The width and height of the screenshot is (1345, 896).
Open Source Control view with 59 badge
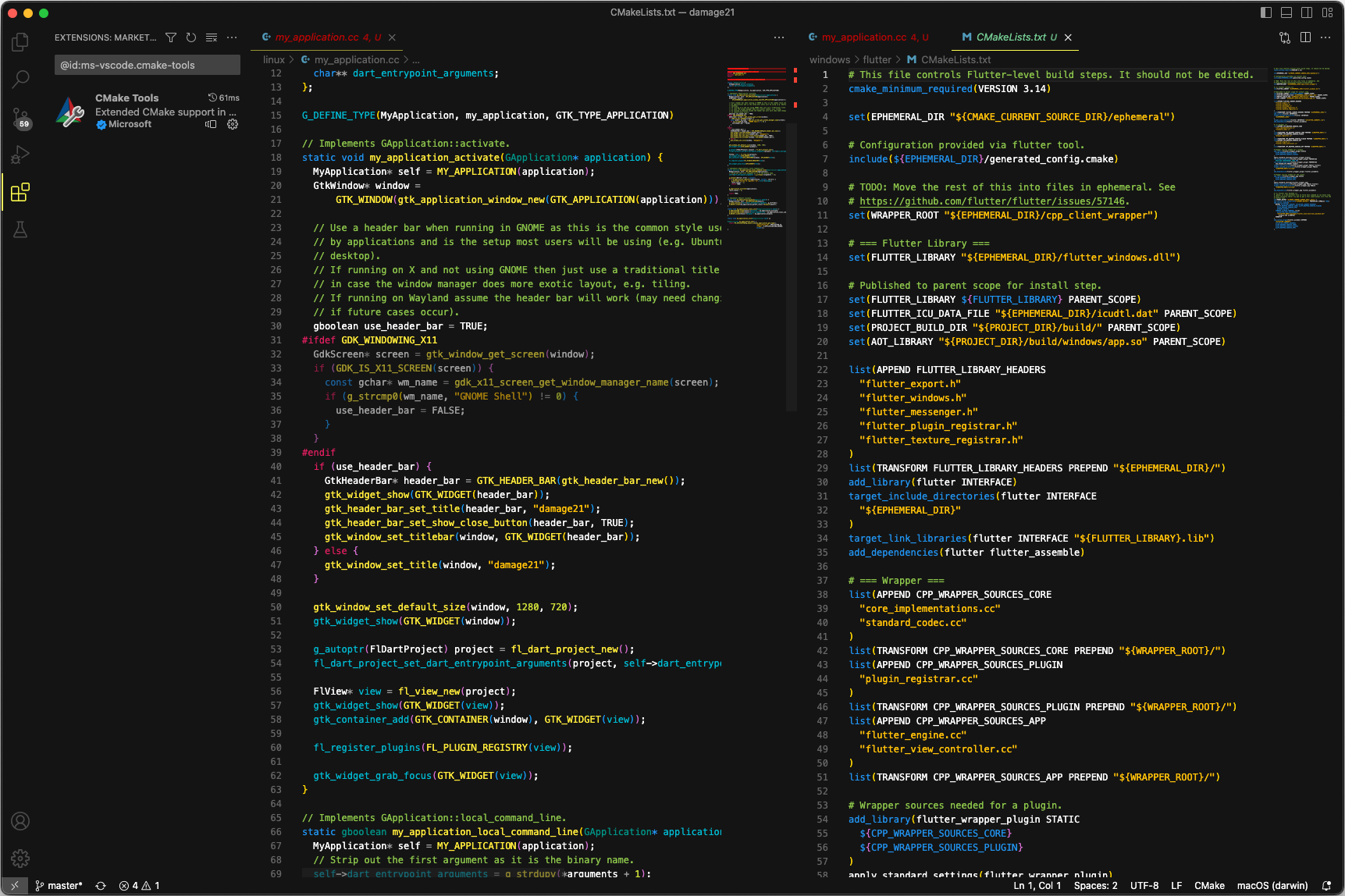pyautogui.click(x=20, y=117)
